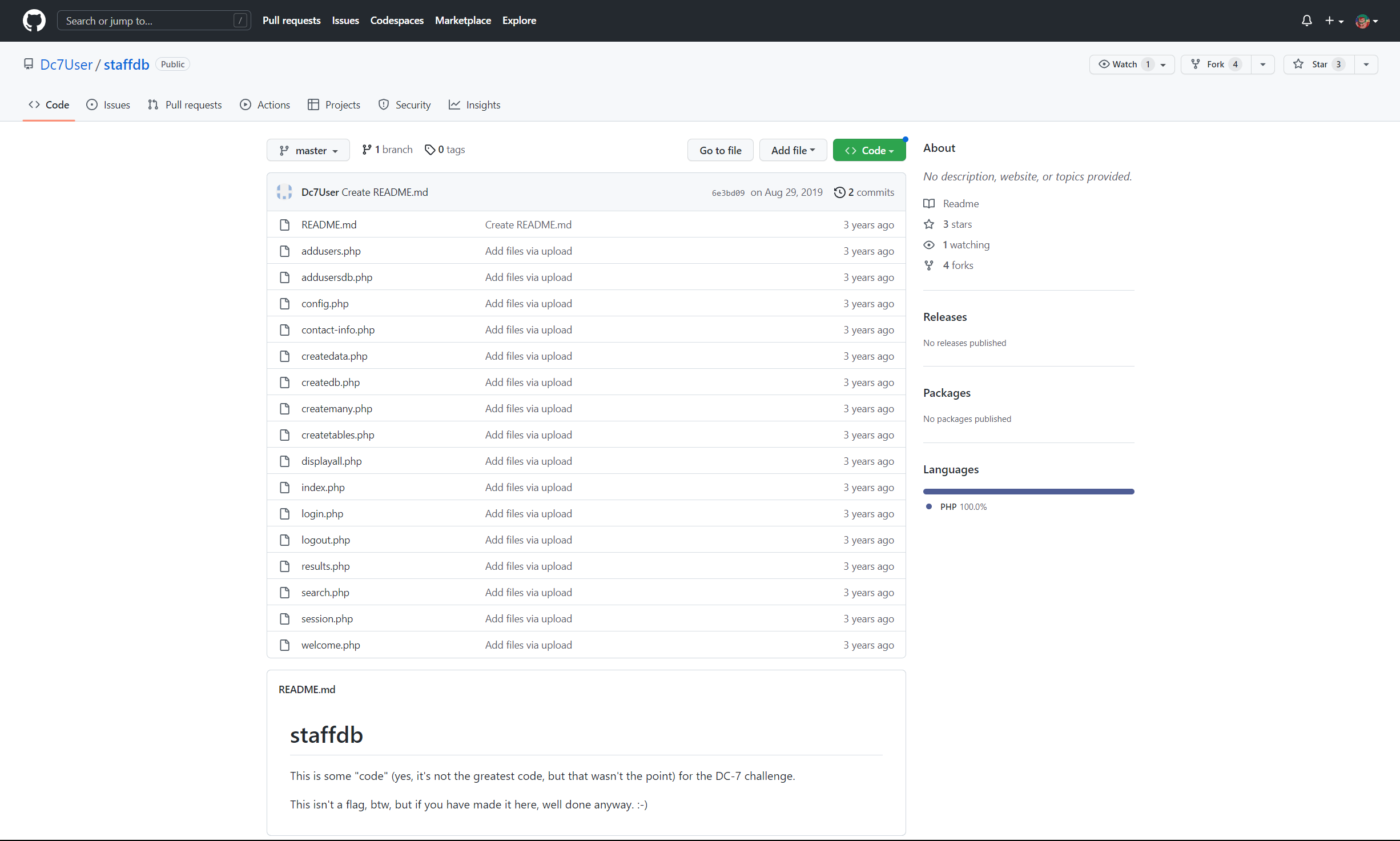Switch to the Actions tab
Viewport: 1400px width, 841px height.
[x=265, y=104]
